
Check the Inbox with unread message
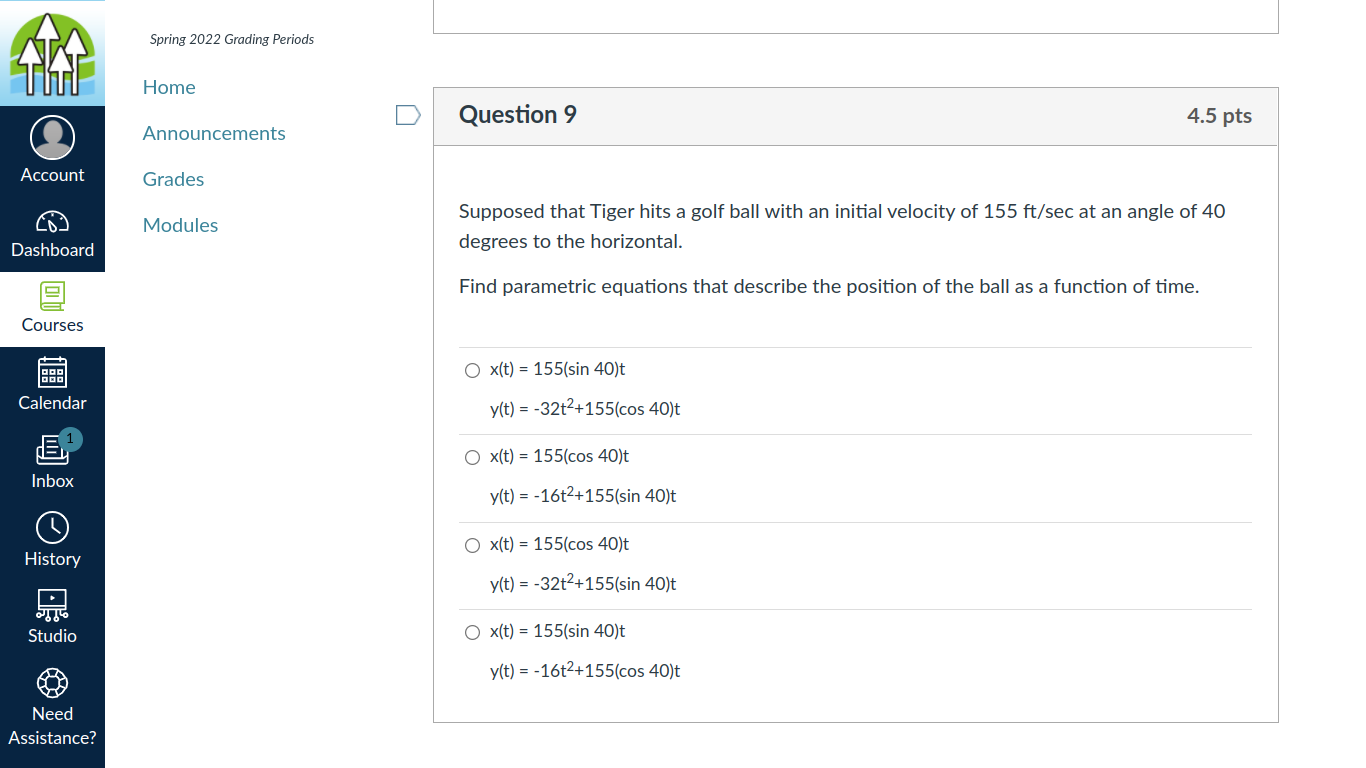click(52, 461)
